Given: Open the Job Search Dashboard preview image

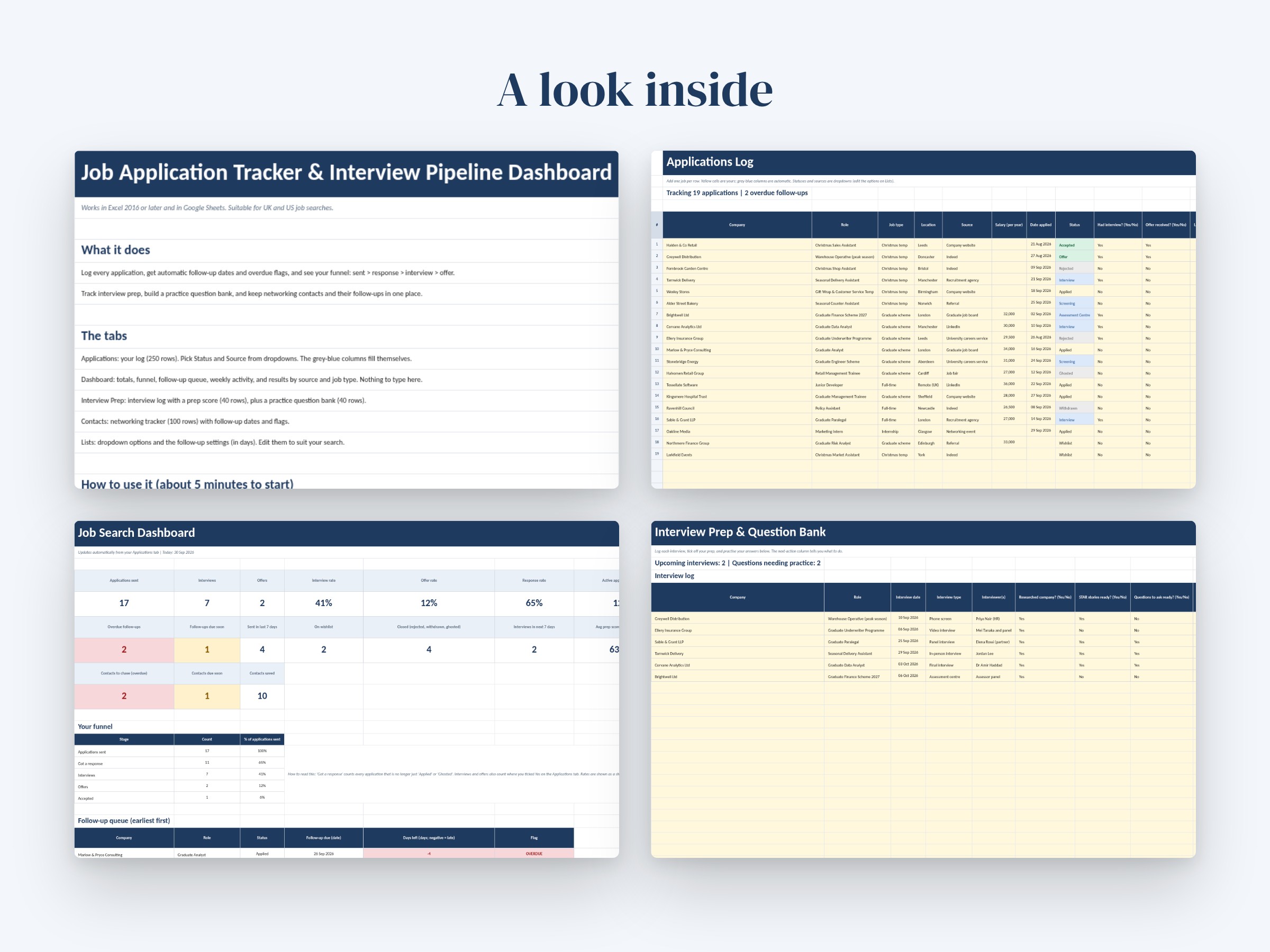Looking at the screenshot, I should [346, 689].
